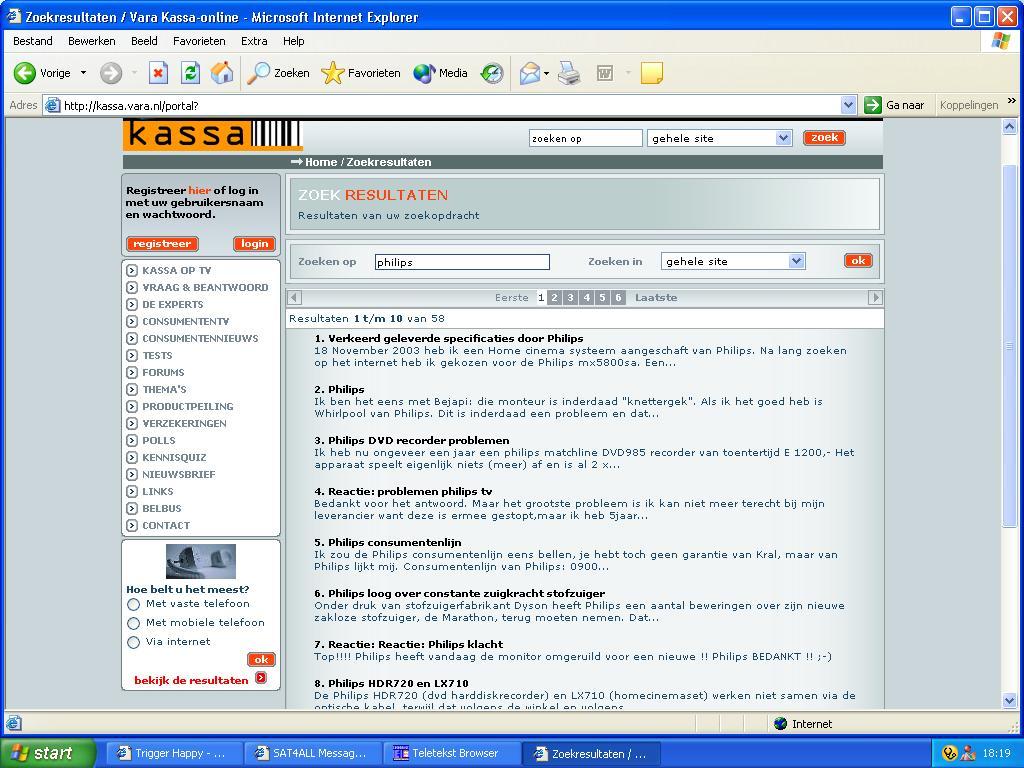Viewport: 1024px width, 768px height.
Task: Print the page with the printer icon
Action: click(x=569, y=73)
